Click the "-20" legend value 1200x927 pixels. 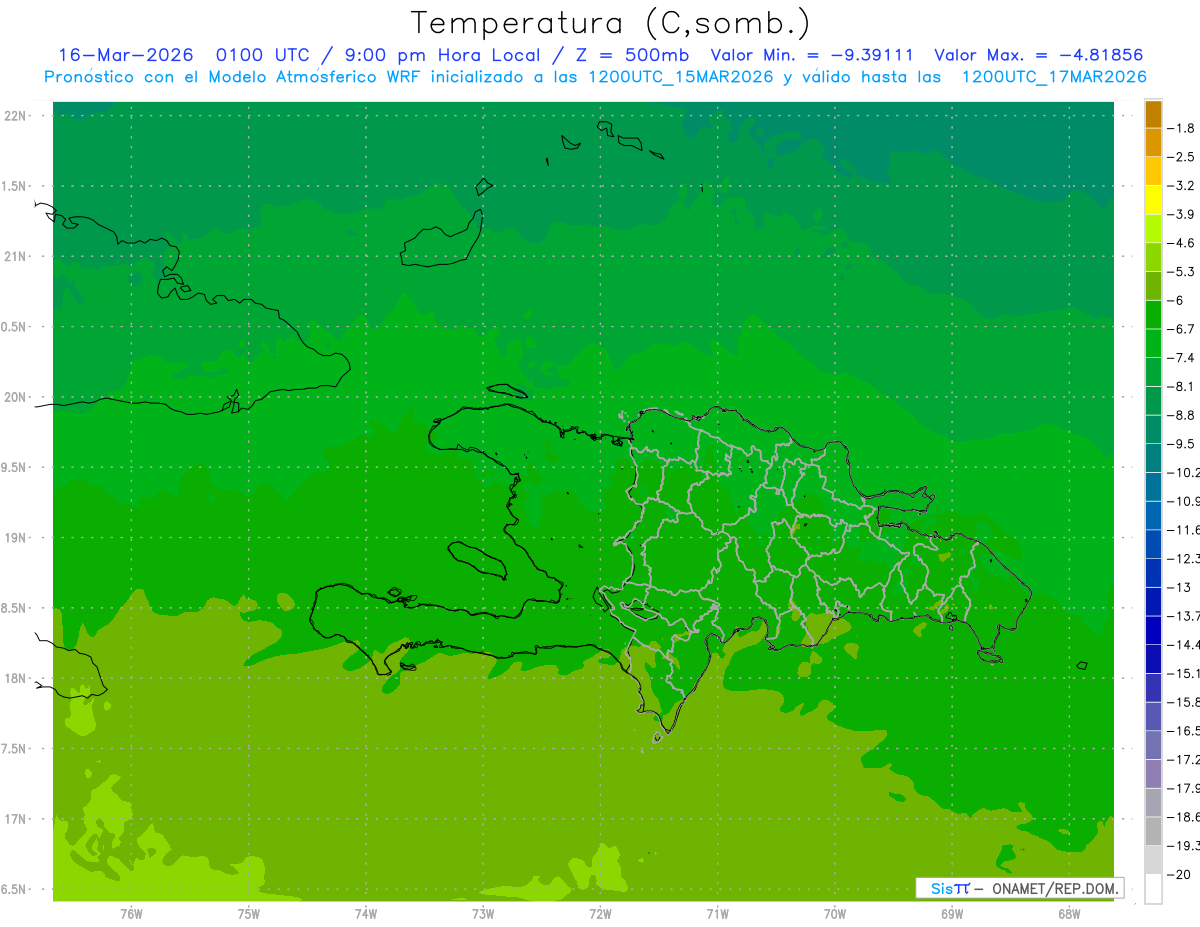[1179, 875]
